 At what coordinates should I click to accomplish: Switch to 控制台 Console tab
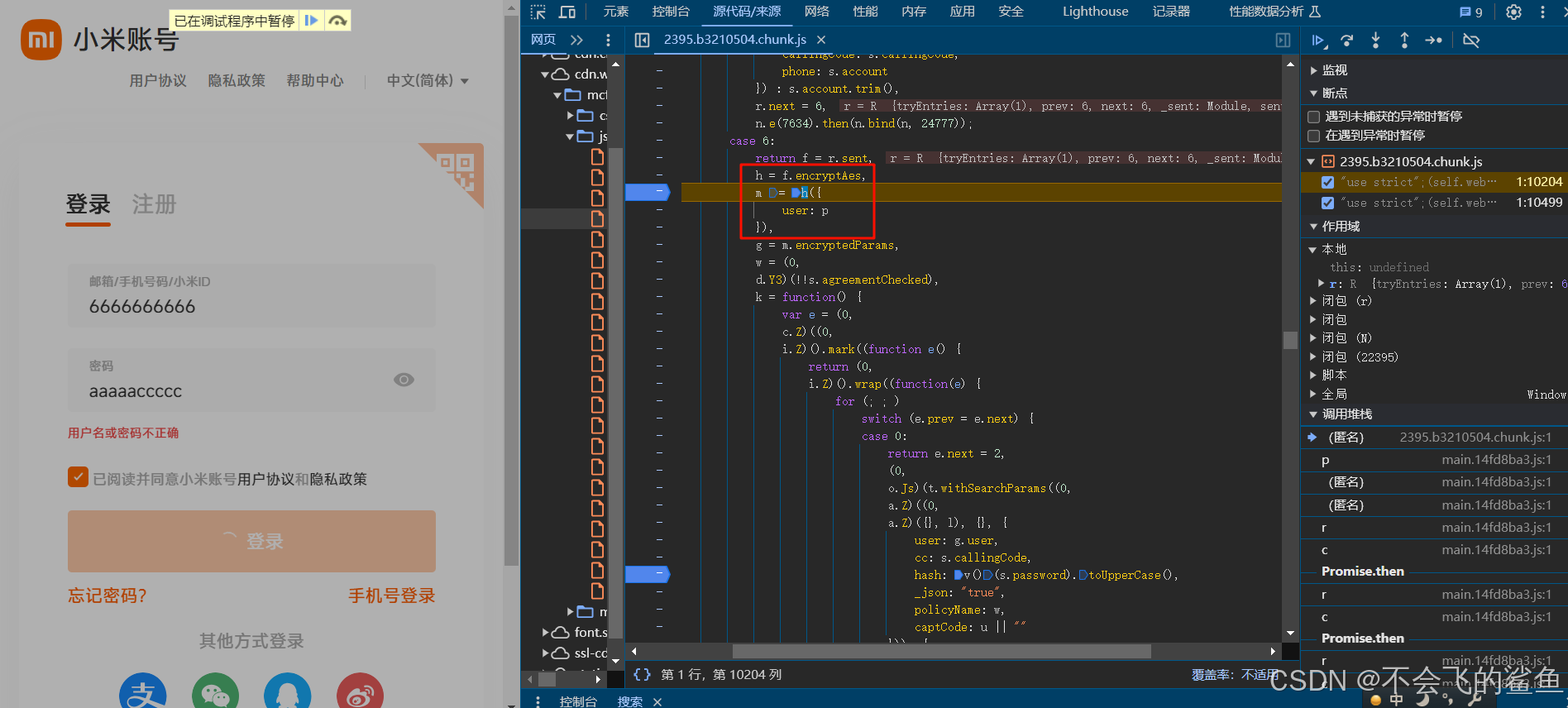(x=671, y=12)
